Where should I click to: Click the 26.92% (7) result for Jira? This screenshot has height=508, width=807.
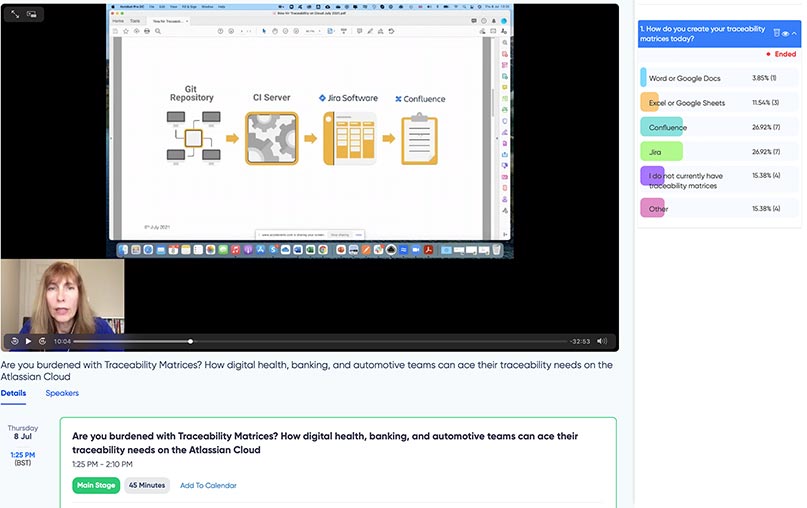766,152
